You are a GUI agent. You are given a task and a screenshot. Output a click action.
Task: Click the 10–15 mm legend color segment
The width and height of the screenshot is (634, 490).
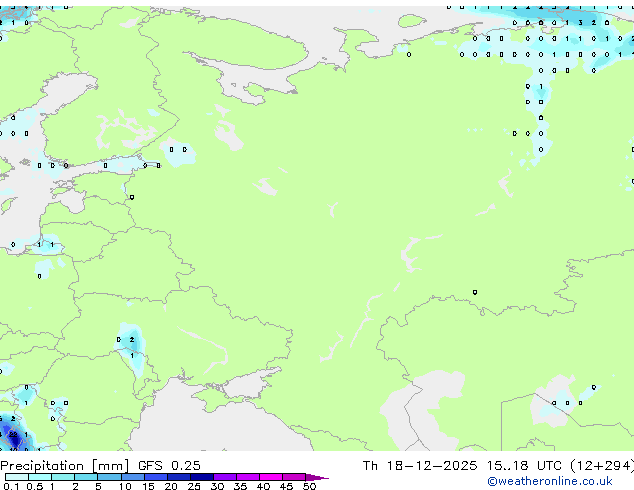click(133, 477)
